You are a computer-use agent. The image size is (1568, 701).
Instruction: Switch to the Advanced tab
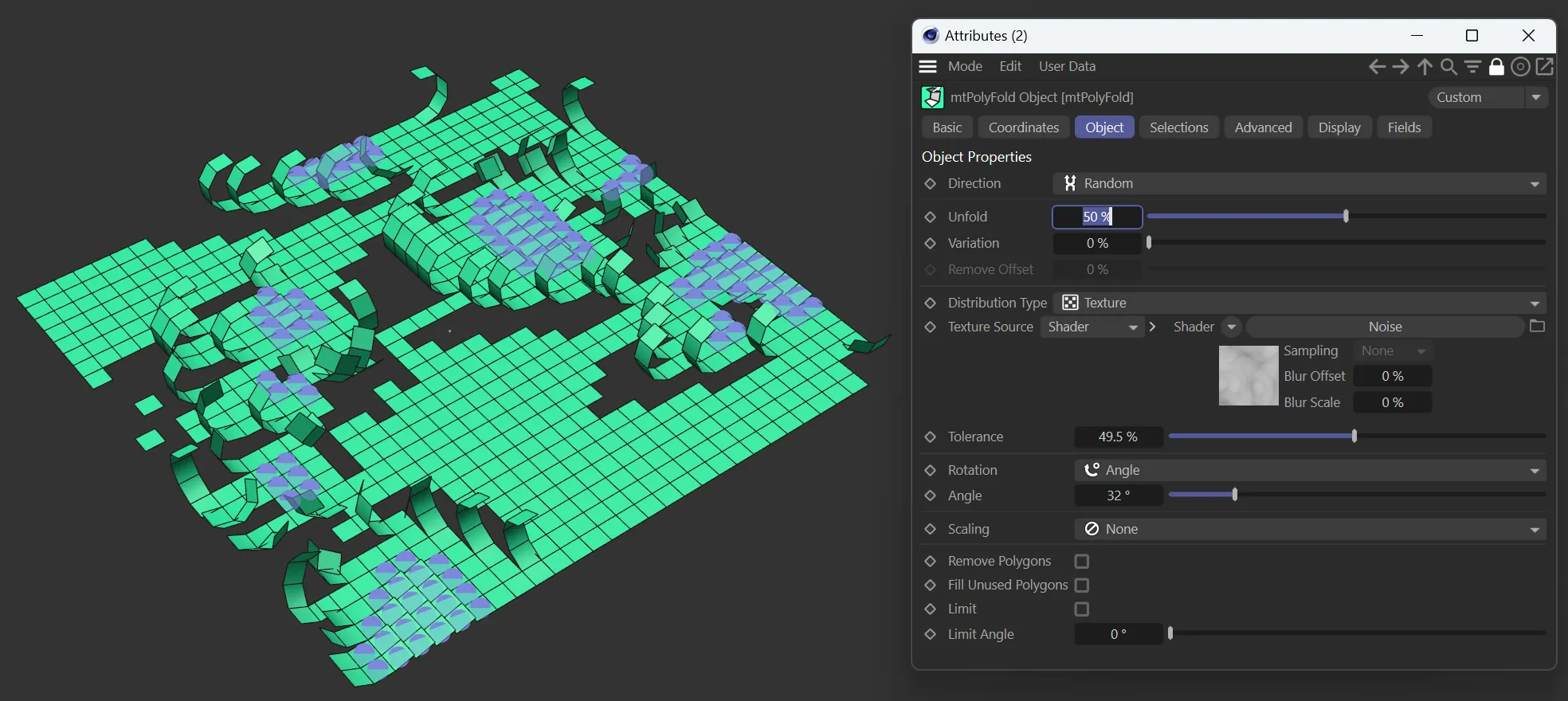[1263, 127]
